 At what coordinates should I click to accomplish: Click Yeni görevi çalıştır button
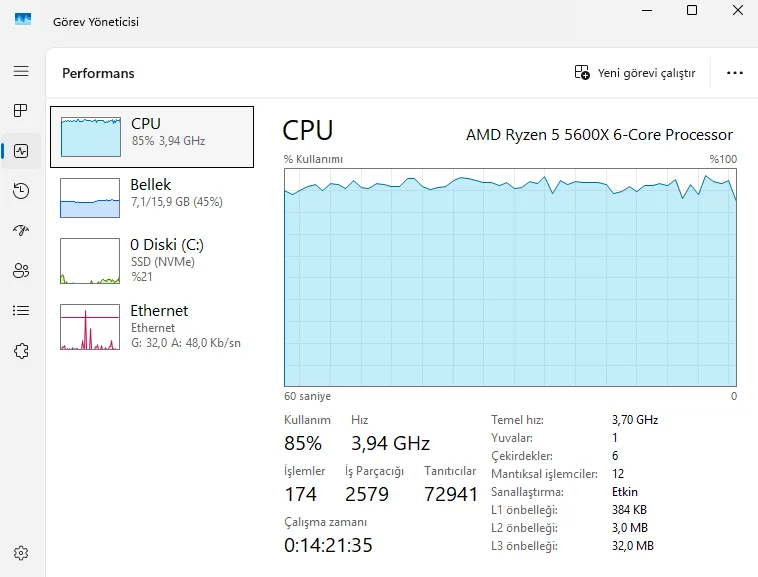(635, 73)
